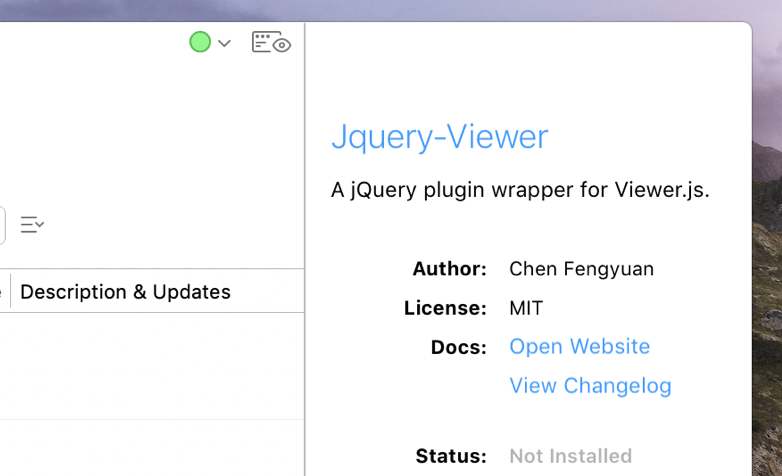Click the description 'A jQuery plugin wrapper for Viewer.js.'
Image resolution: width=782 pixels, height=476 pixels.
click(x=520, y=190)
